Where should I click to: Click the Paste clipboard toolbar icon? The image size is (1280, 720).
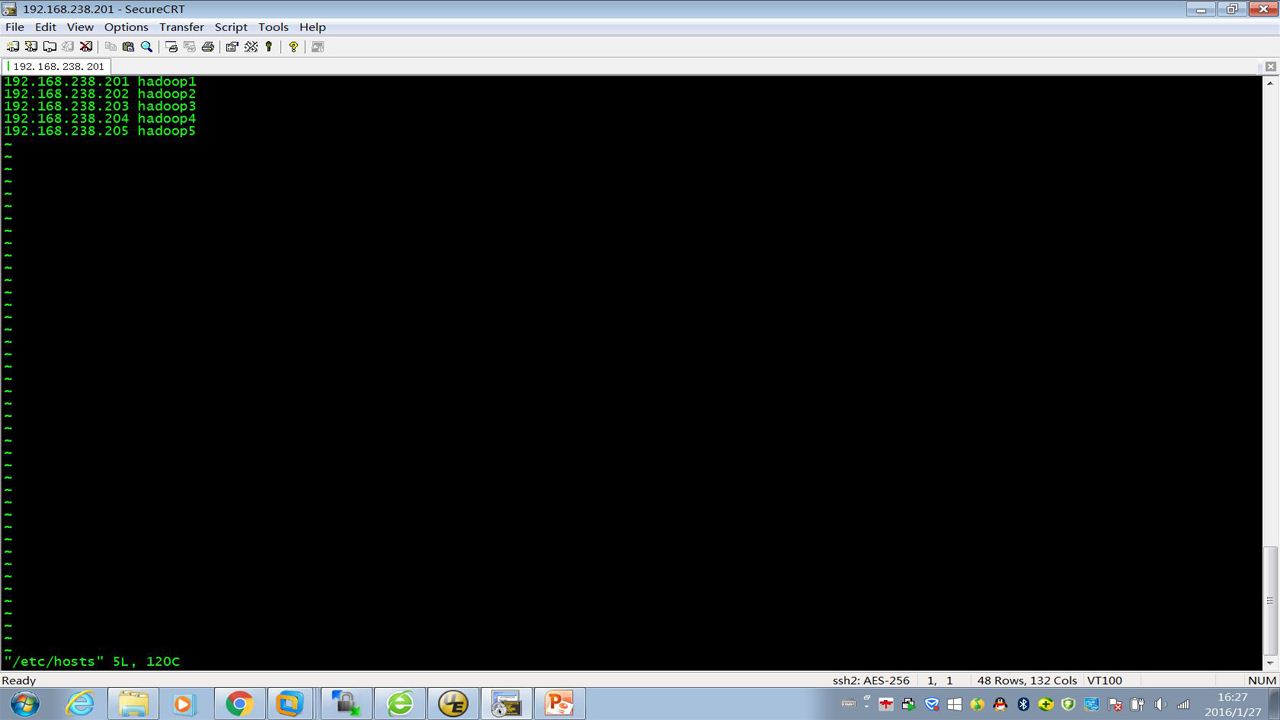pos(128,46)
